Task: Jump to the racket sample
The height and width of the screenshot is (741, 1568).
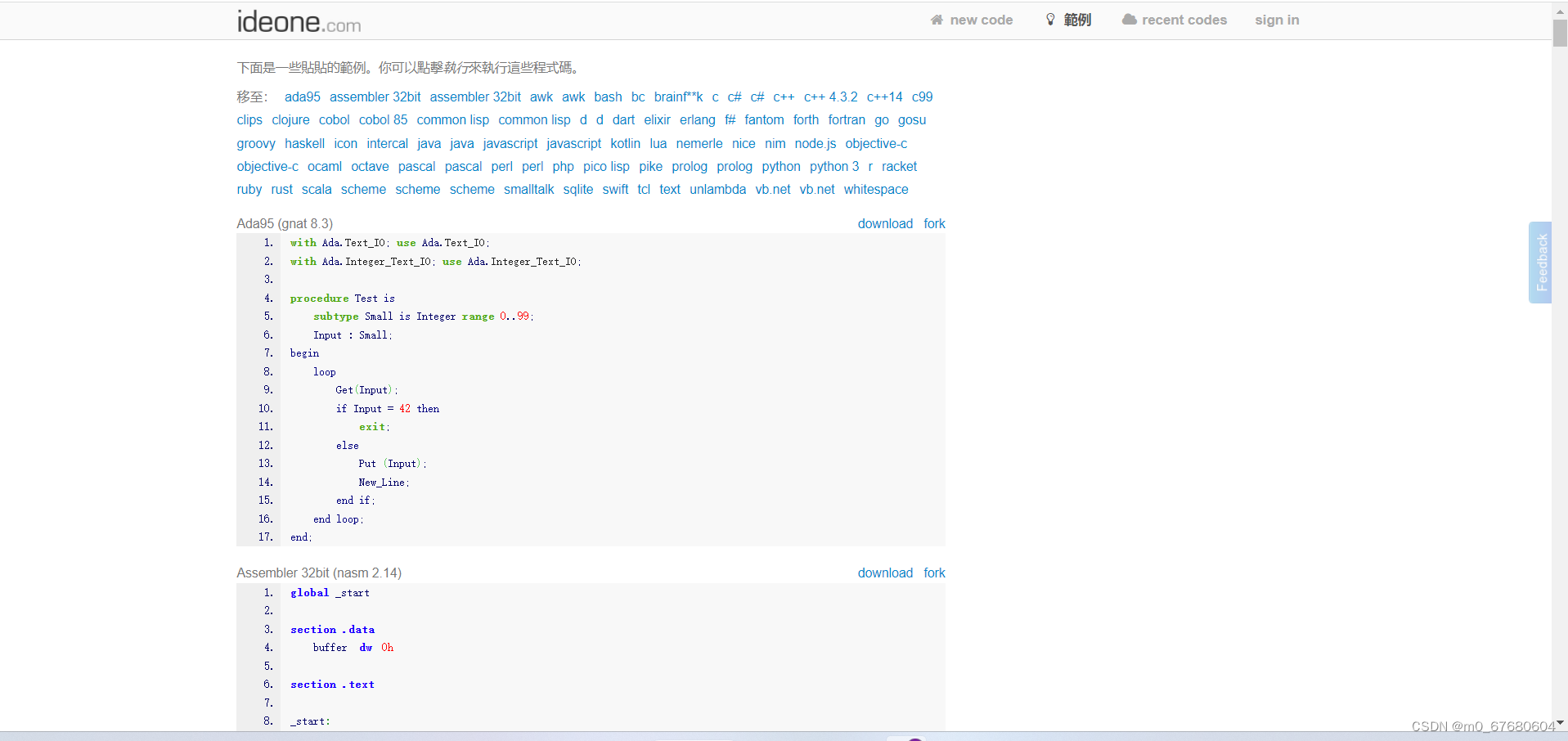Action: point(899,166)
